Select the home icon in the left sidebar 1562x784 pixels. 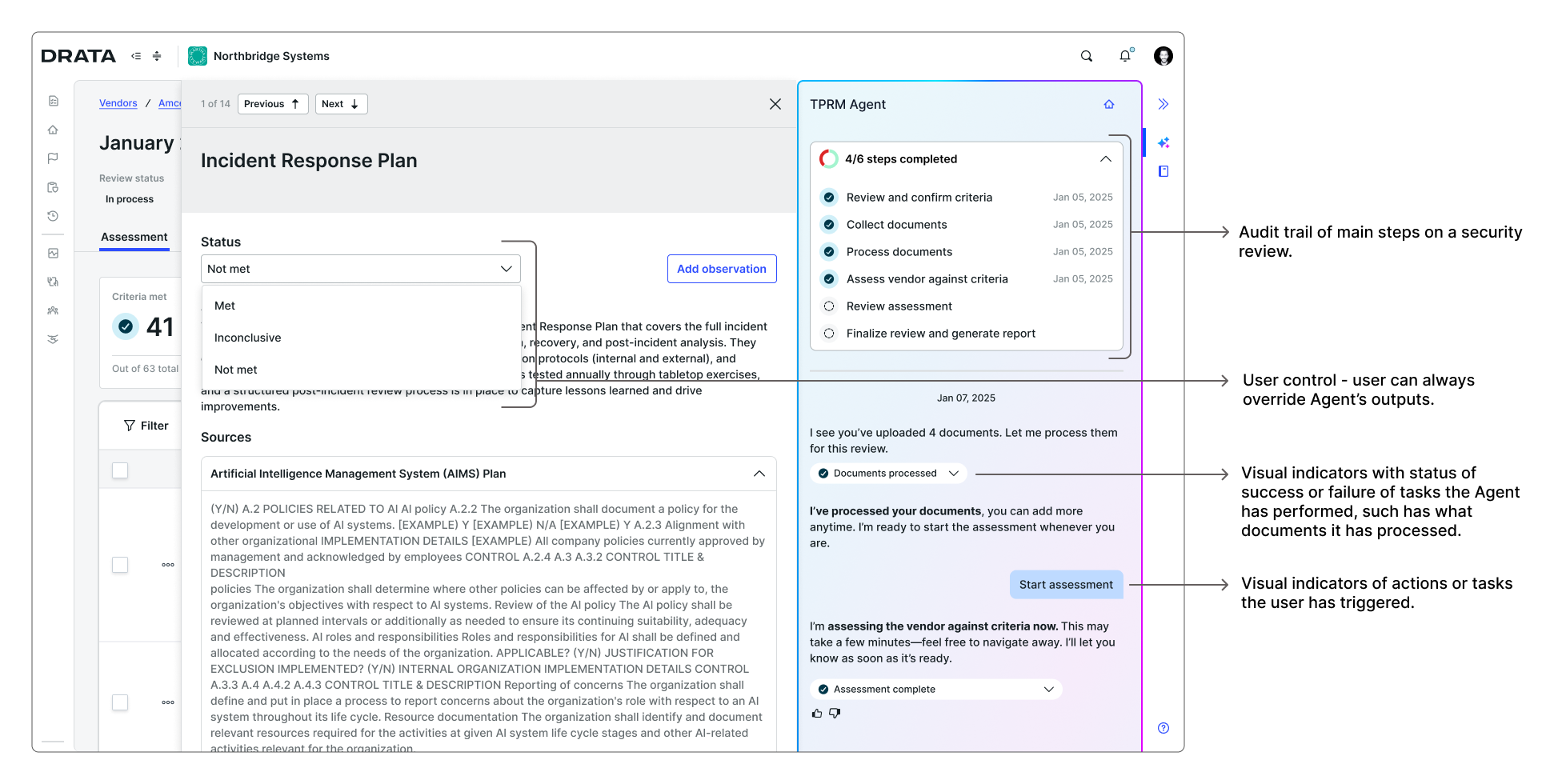(x=53, y=130)
